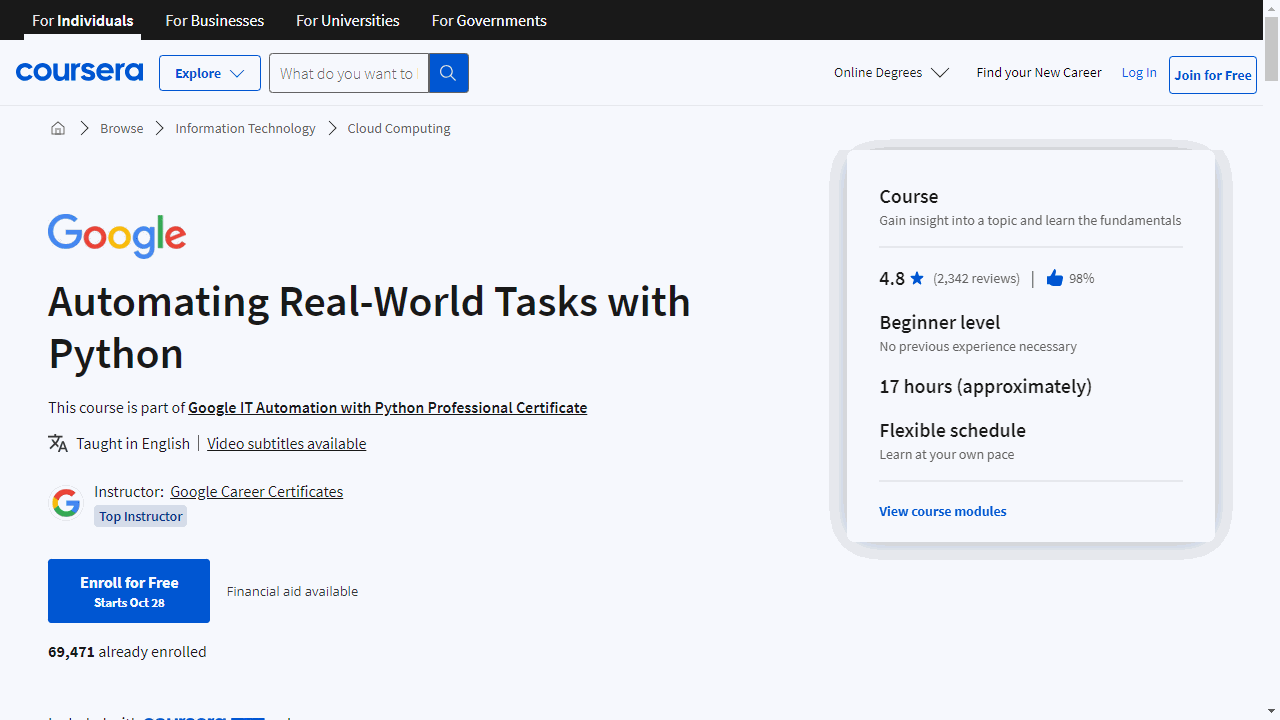Click View course modules
Screen dimensions: 1280x720
[942, 511]
